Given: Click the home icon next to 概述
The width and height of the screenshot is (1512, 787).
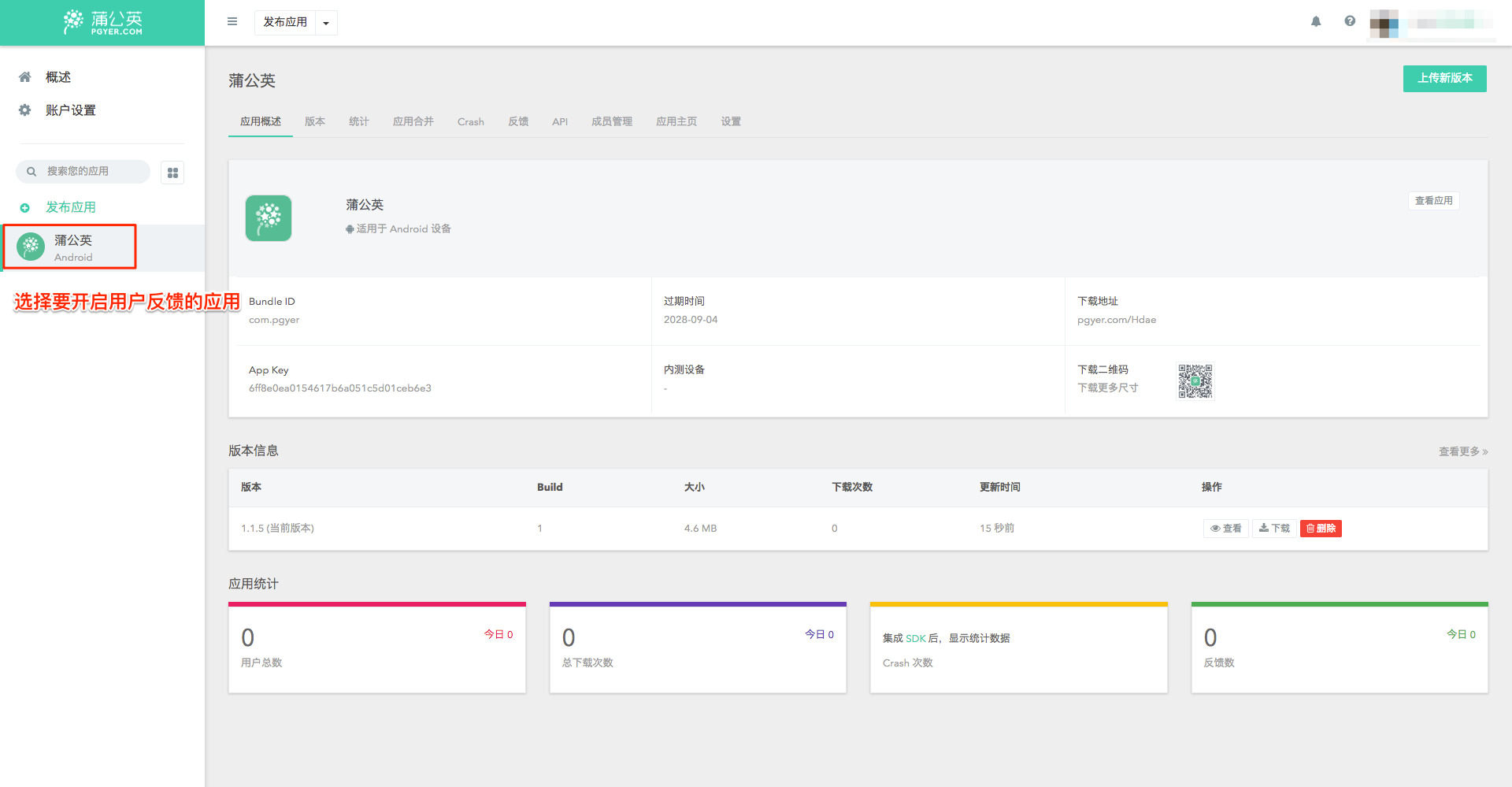Looking at the screenshot, I should [25, 77].
